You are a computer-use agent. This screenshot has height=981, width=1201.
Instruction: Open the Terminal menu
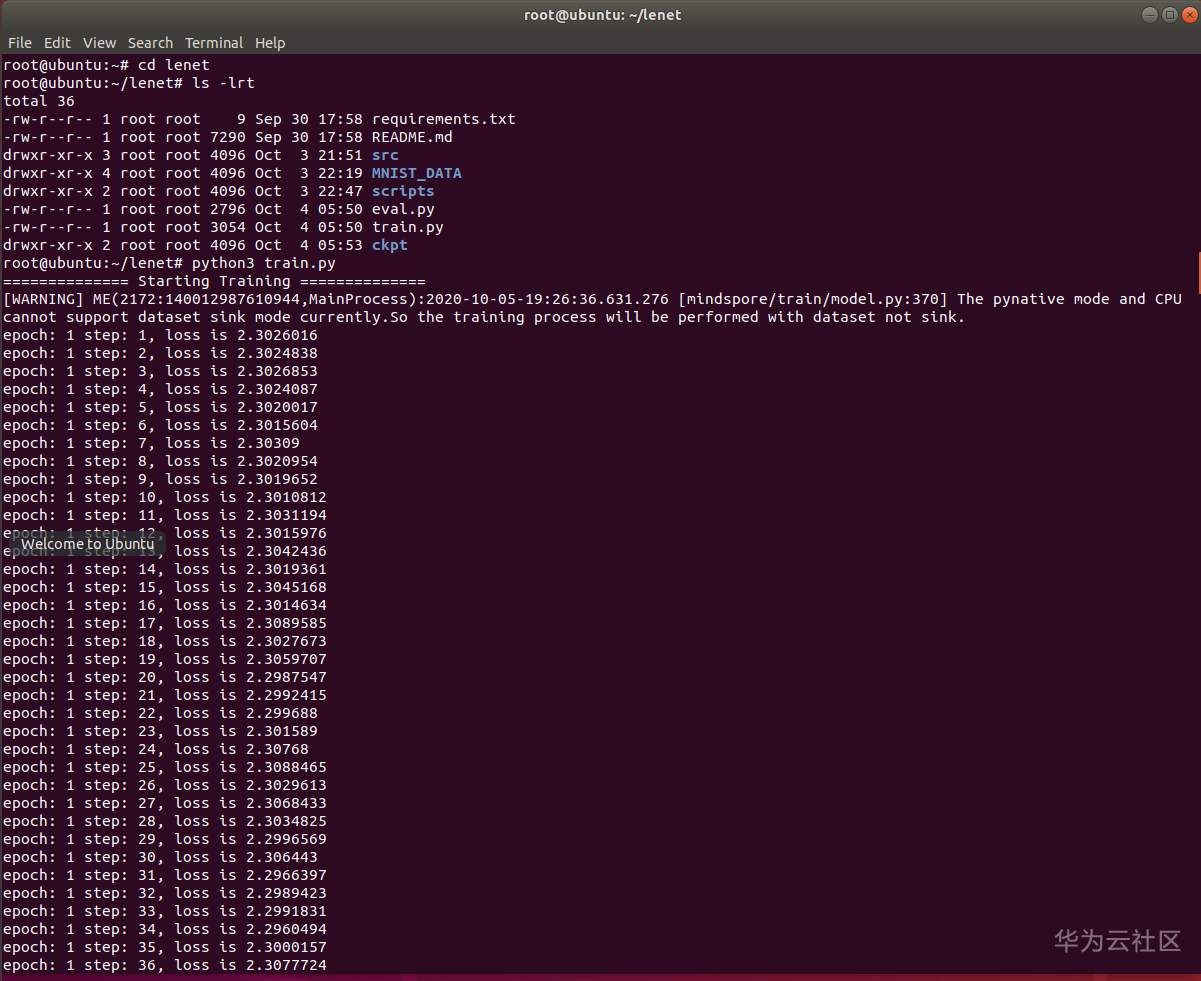pyautogui.click(x=214, y=43)
